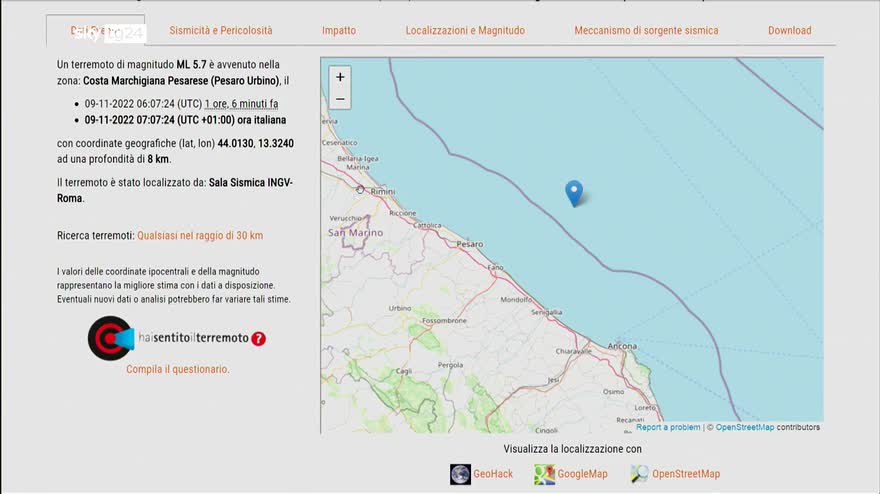Click Report a problem on the map
880x494 pixels.
(668, 427)
